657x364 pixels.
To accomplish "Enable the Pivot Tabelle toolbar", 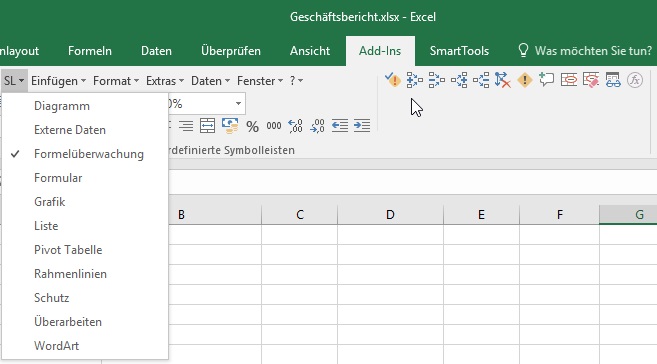I will tap(85, 250).
